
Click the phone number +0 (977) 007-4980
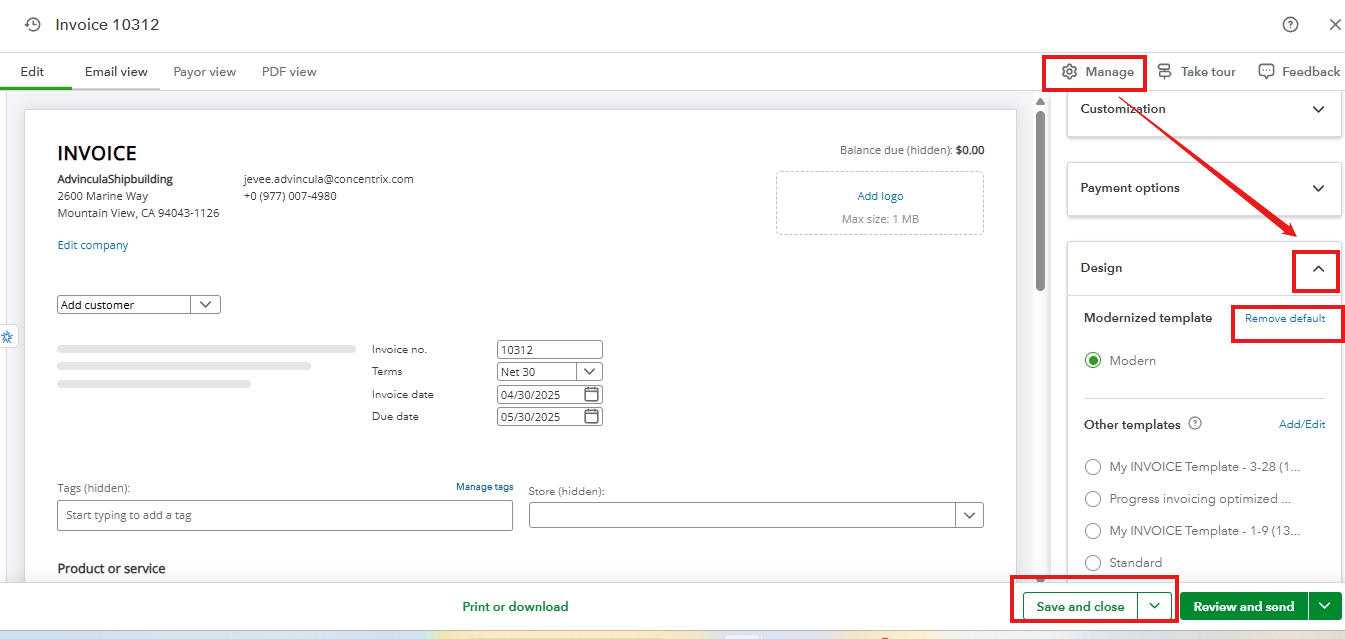point(290,196)
